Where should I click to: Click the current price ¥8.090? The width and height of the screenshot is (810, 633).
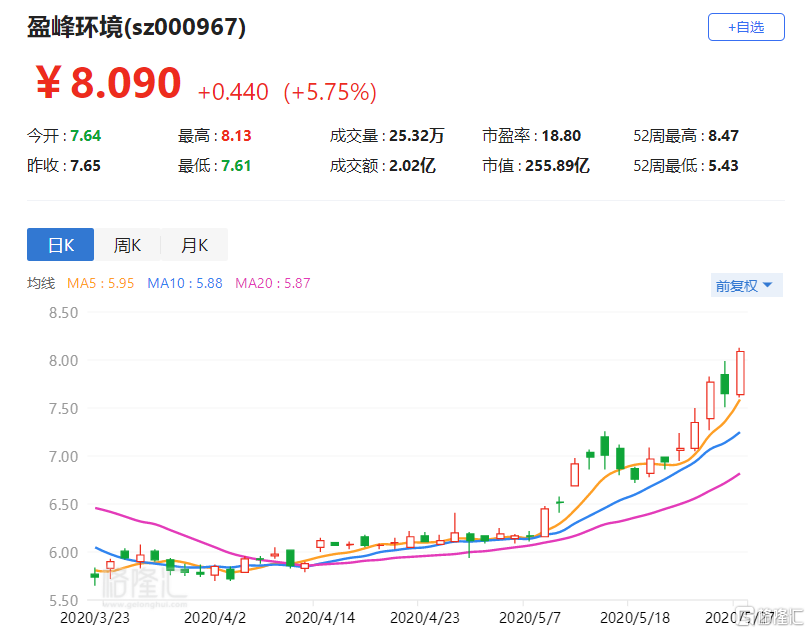coord(108,83)
